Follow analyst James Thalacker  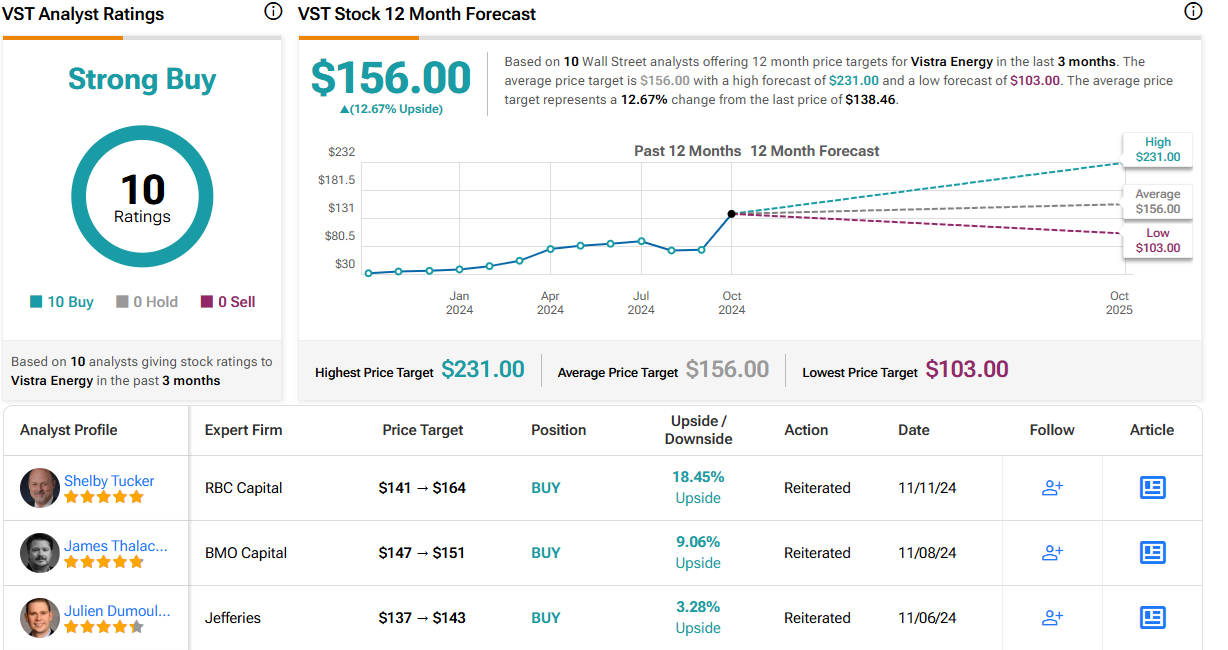pyautogui.click(x=1052, y=553)
